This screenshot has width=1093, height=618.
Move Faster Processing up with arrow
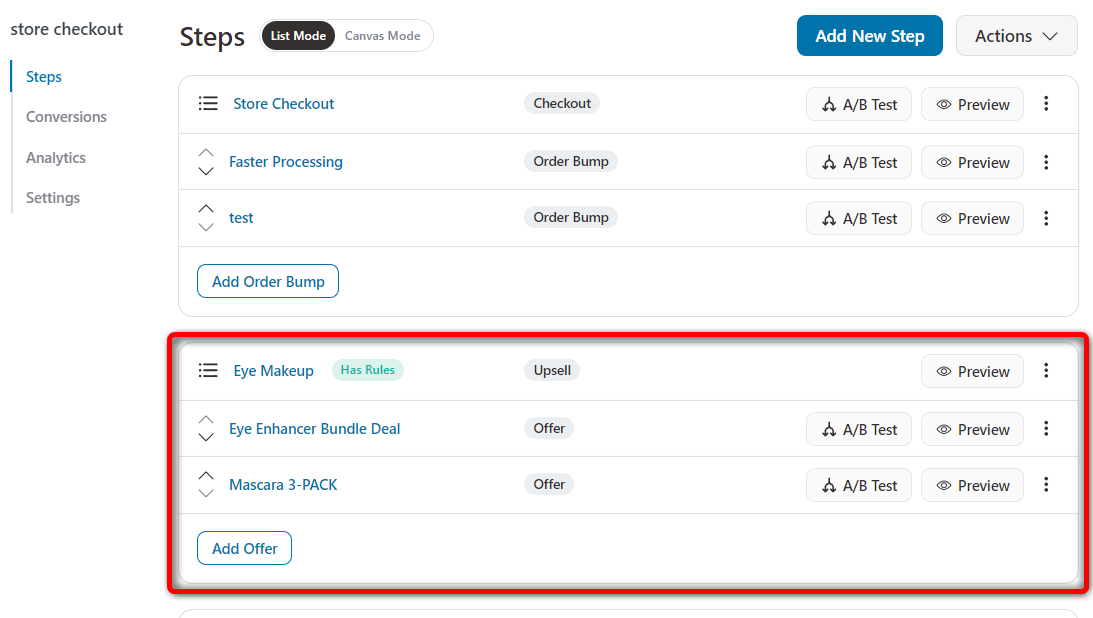[206, 153]
